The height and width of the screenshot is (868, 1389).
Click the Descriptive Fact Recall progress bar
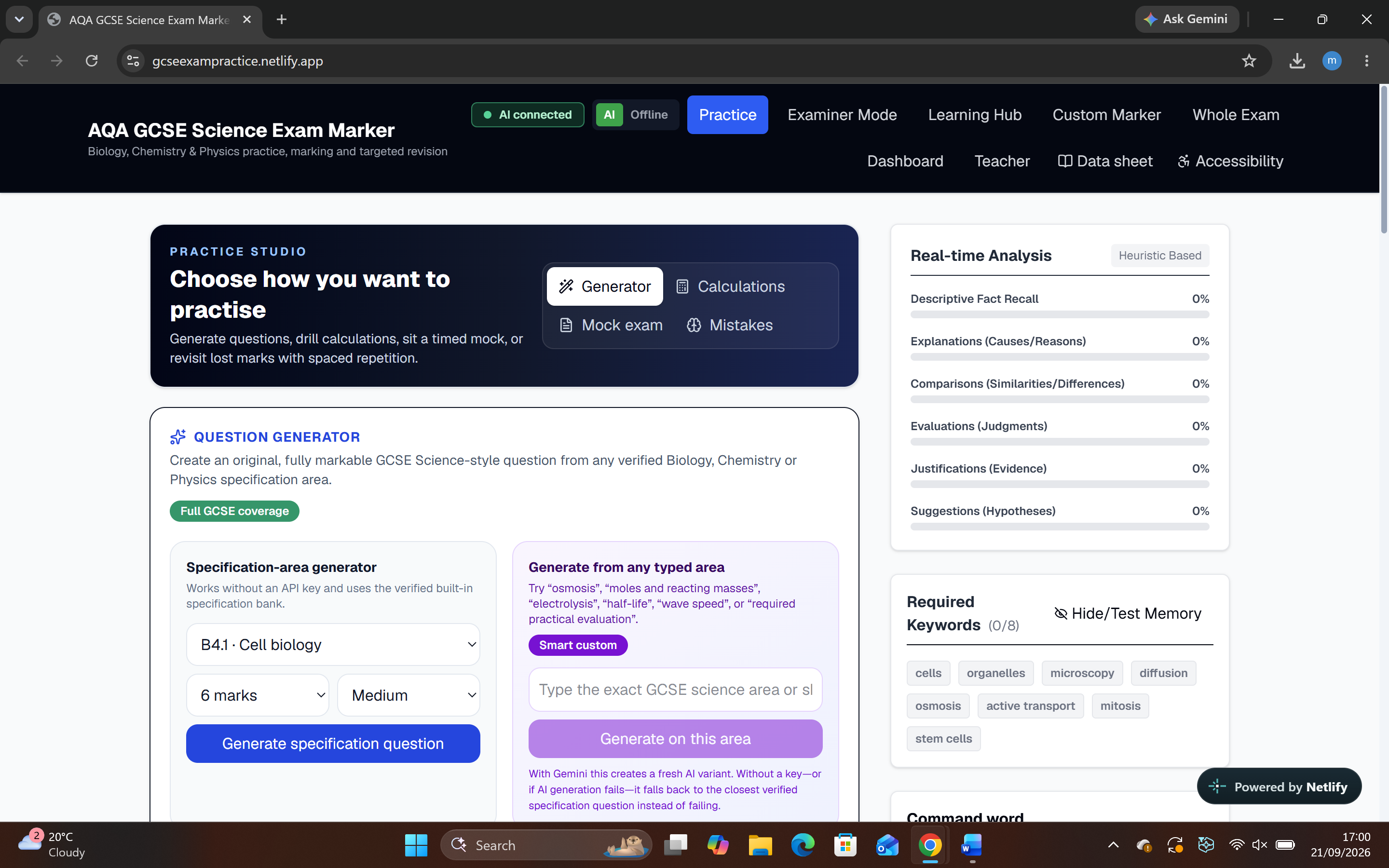click(1060, 314)
